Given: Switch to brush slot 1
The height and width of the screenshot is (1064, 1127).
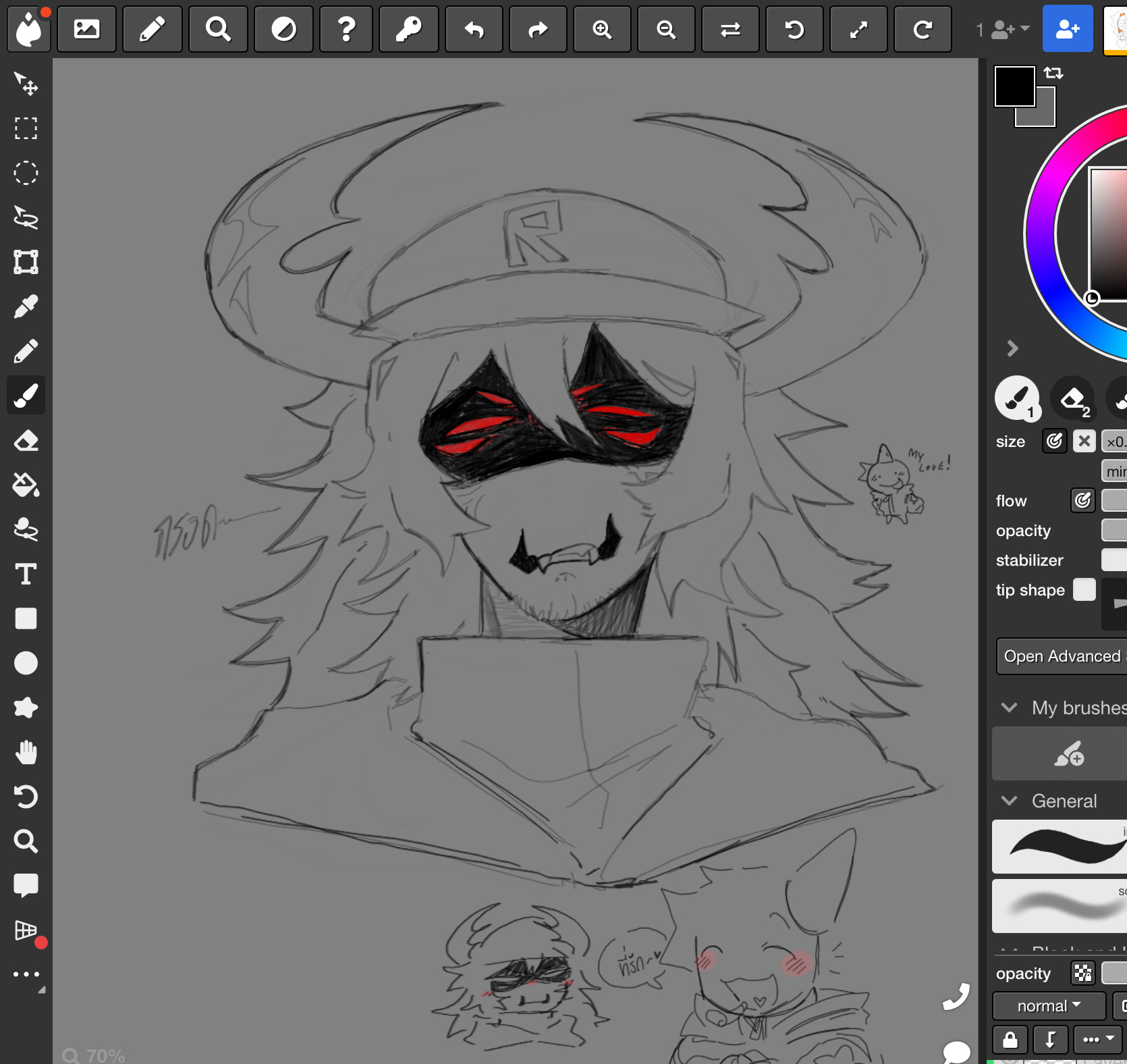Looking at the screenshot, I should coord(1017,398).
